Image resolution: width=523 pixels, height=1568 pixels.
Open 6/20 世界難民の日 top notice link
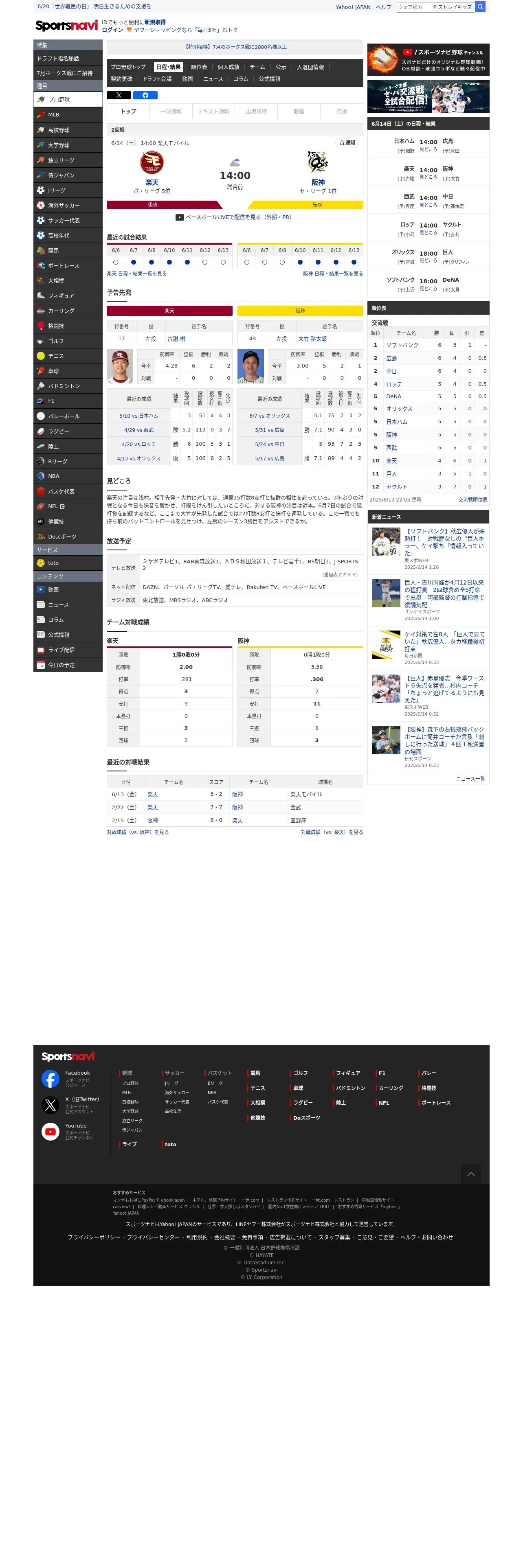point(94,7)
